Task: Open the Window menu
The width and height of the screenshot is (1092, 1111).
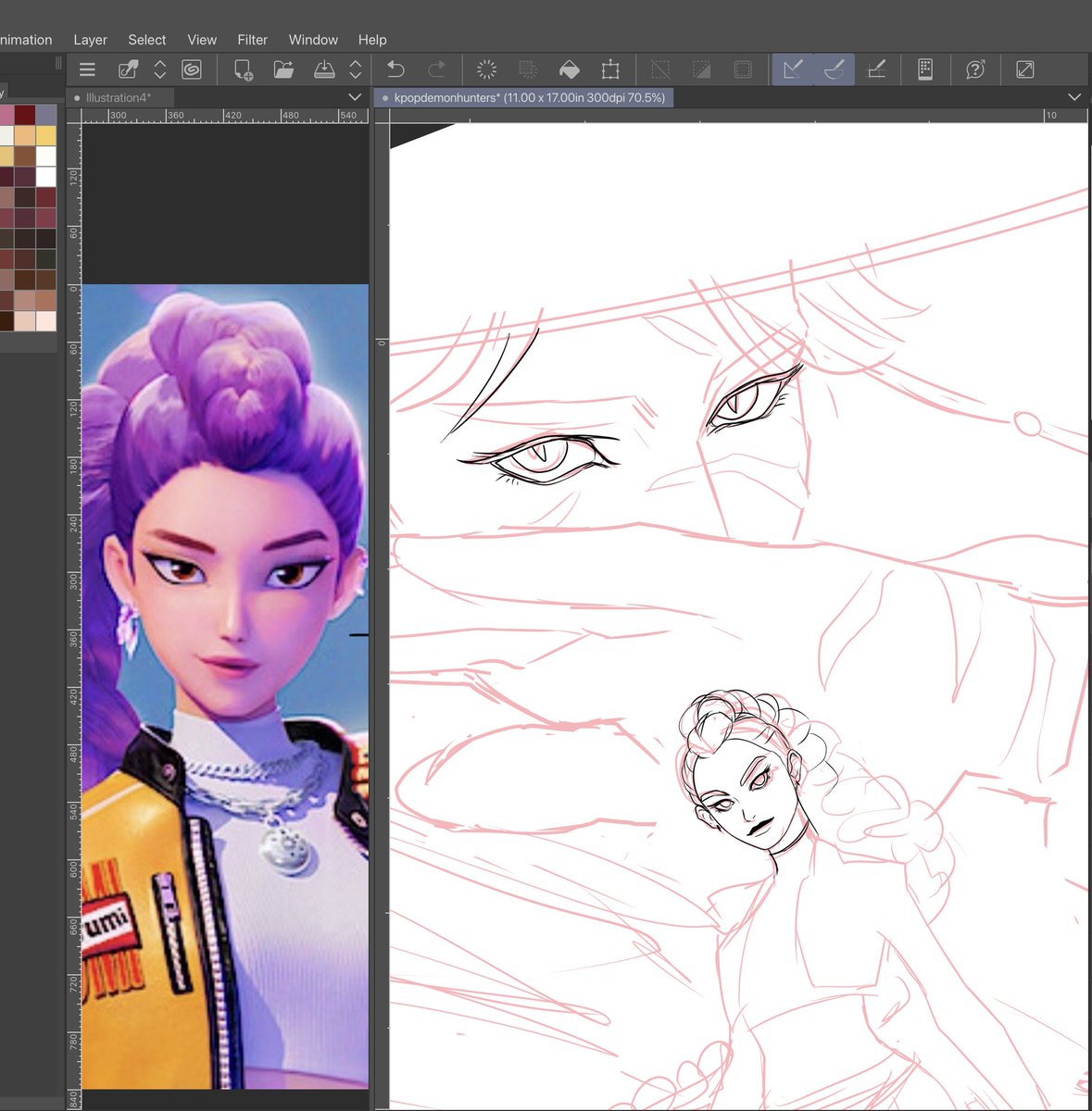Action: pos(312,40)
